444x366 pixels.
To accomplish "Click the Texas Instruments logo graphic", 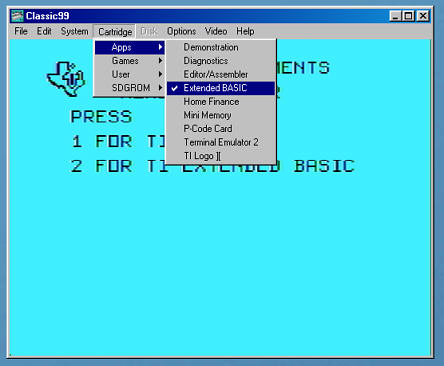I will pos(66,79).
